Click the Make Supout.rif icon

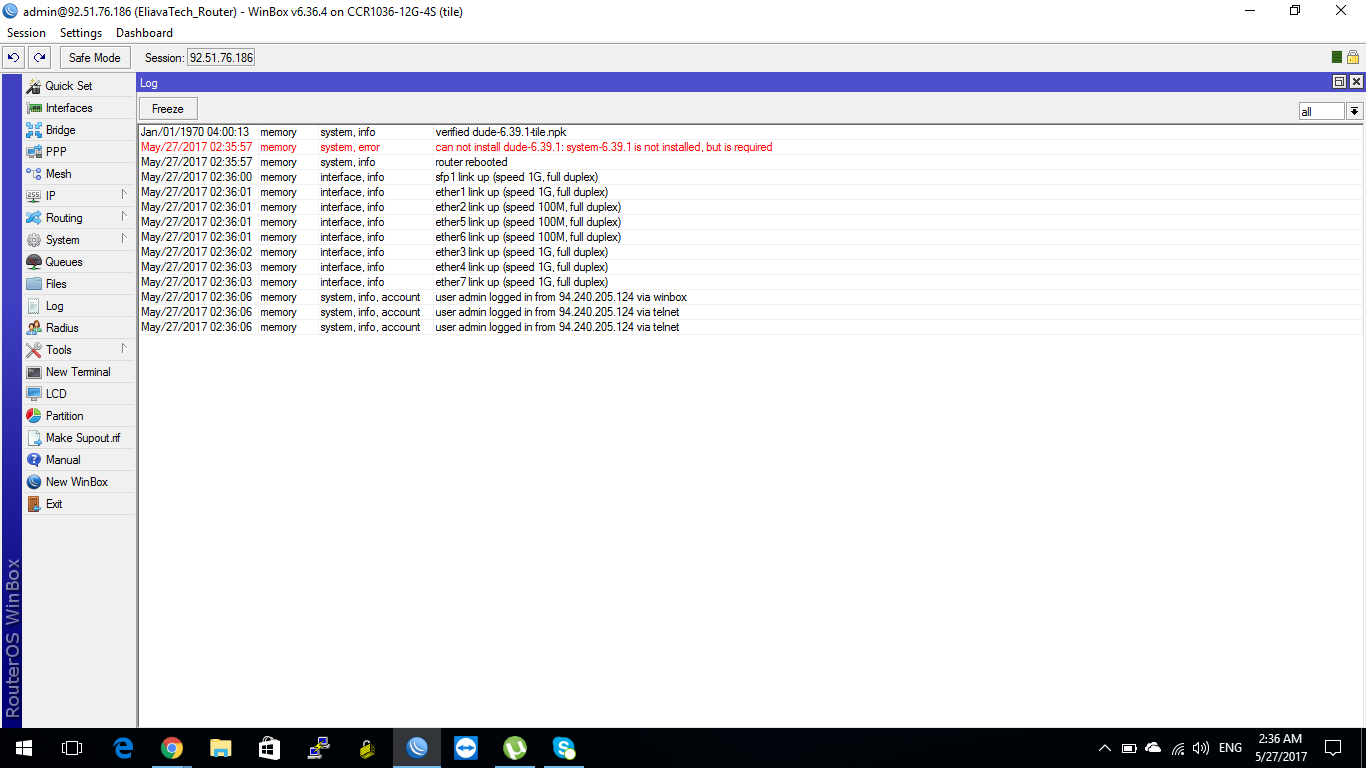click(x=34, y=438)
